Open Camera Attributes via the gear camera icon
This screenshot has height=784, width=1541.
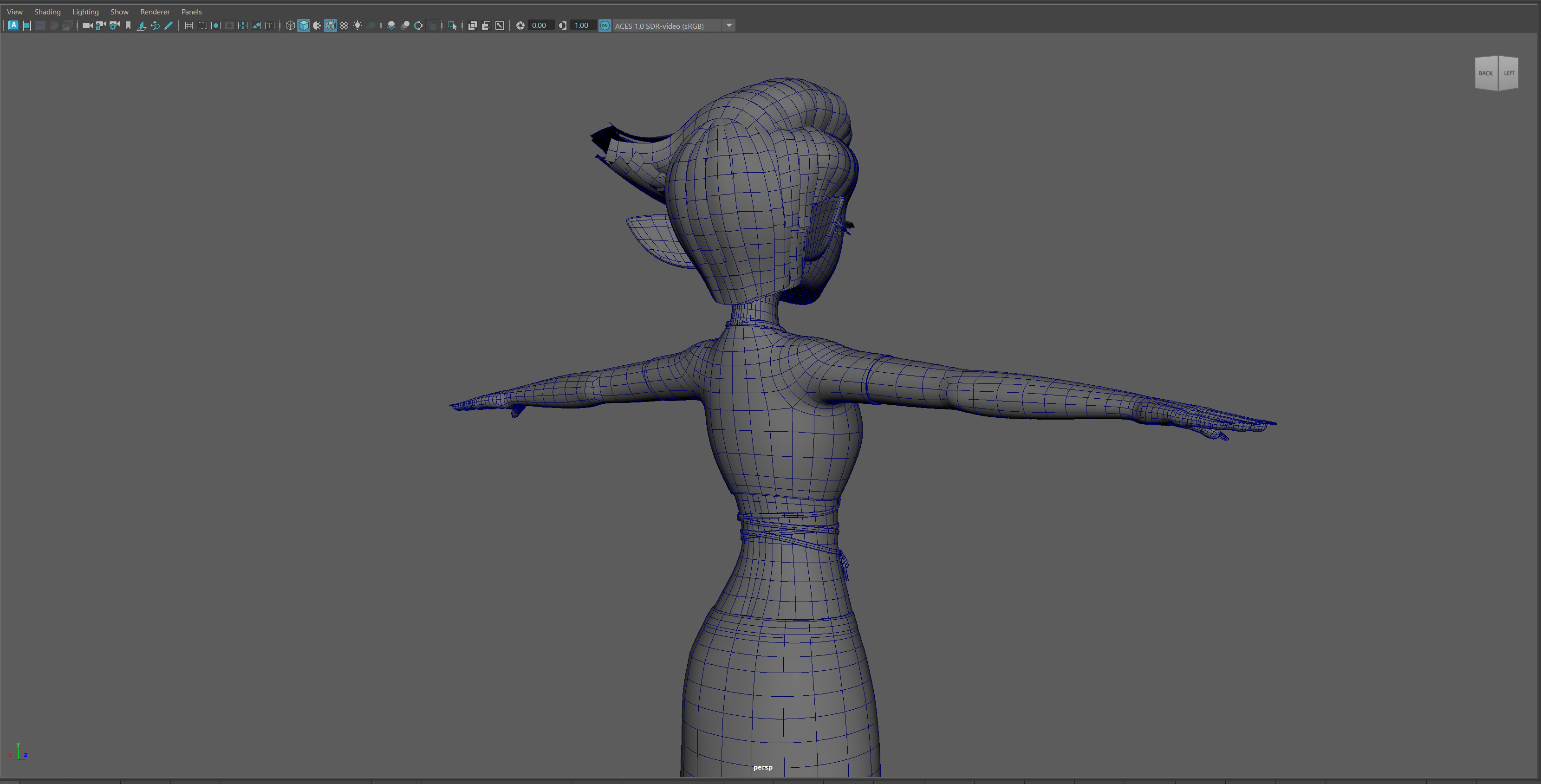tap(114, 26)
